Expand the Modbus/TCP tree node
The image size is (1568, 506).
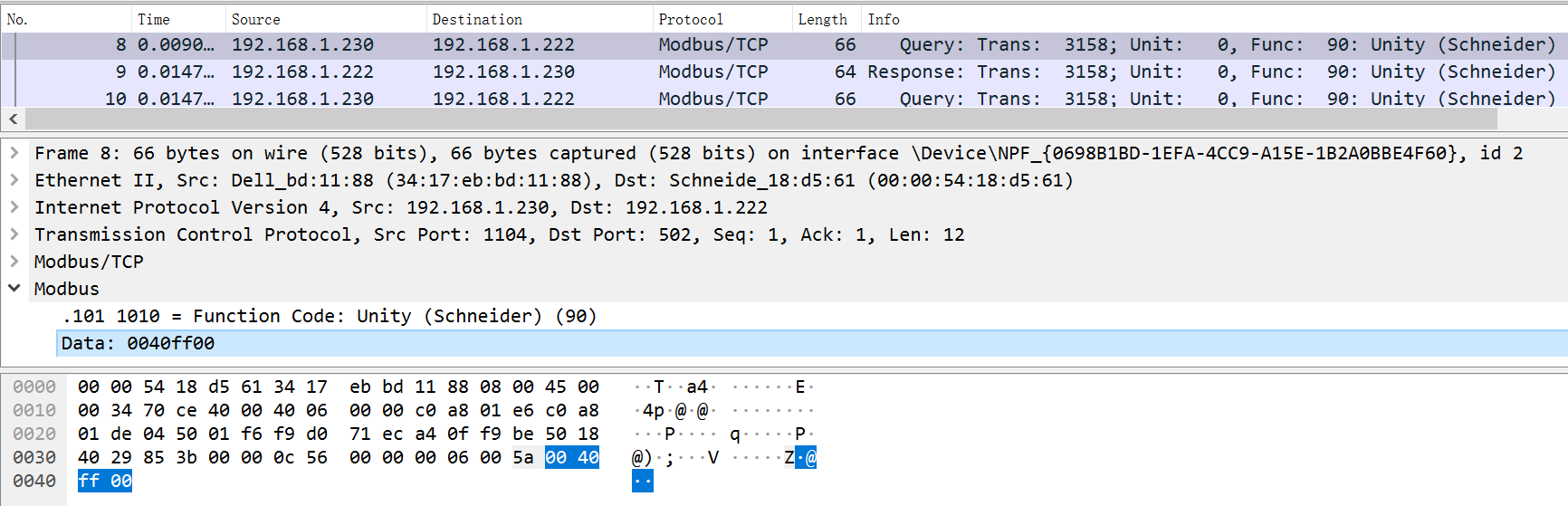tap(14, 262)
